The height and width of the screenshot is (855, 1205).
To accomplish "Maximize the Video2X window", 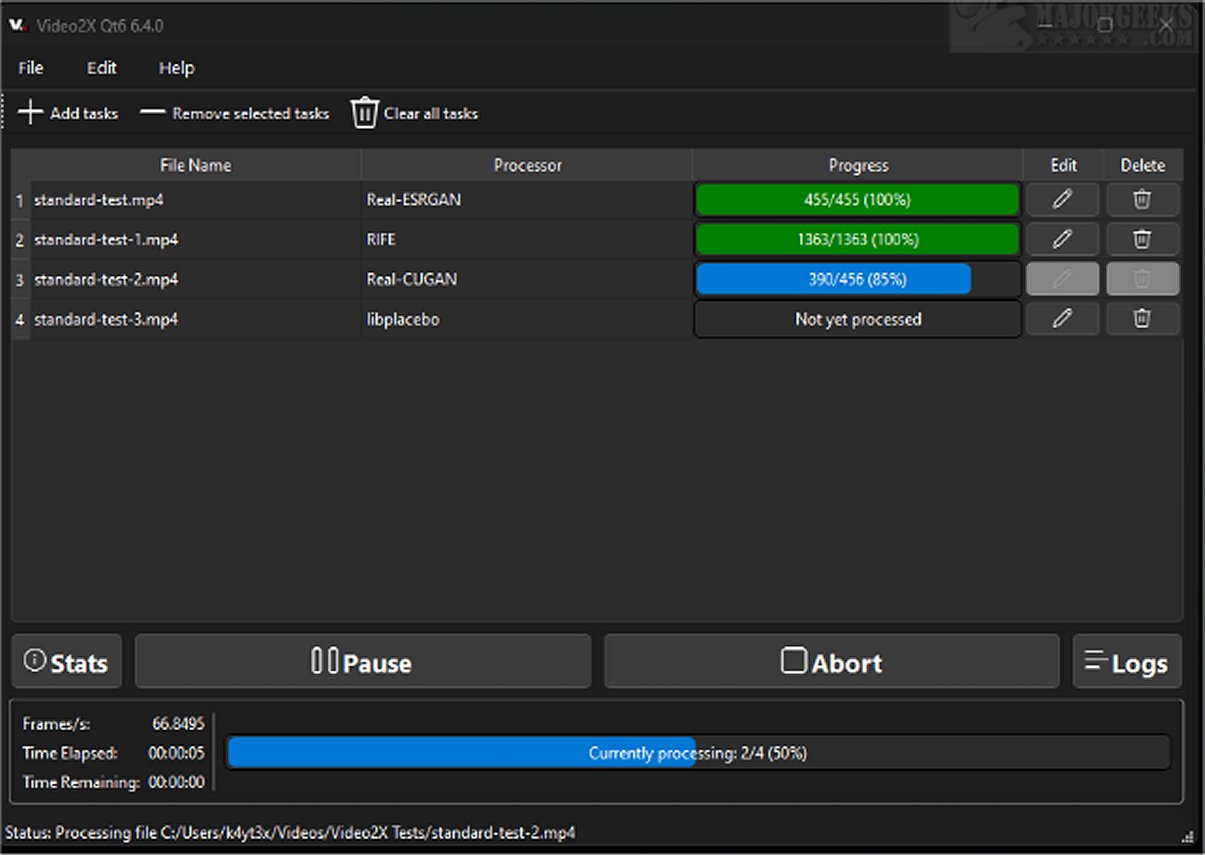I will click(x=1105, y=25).
